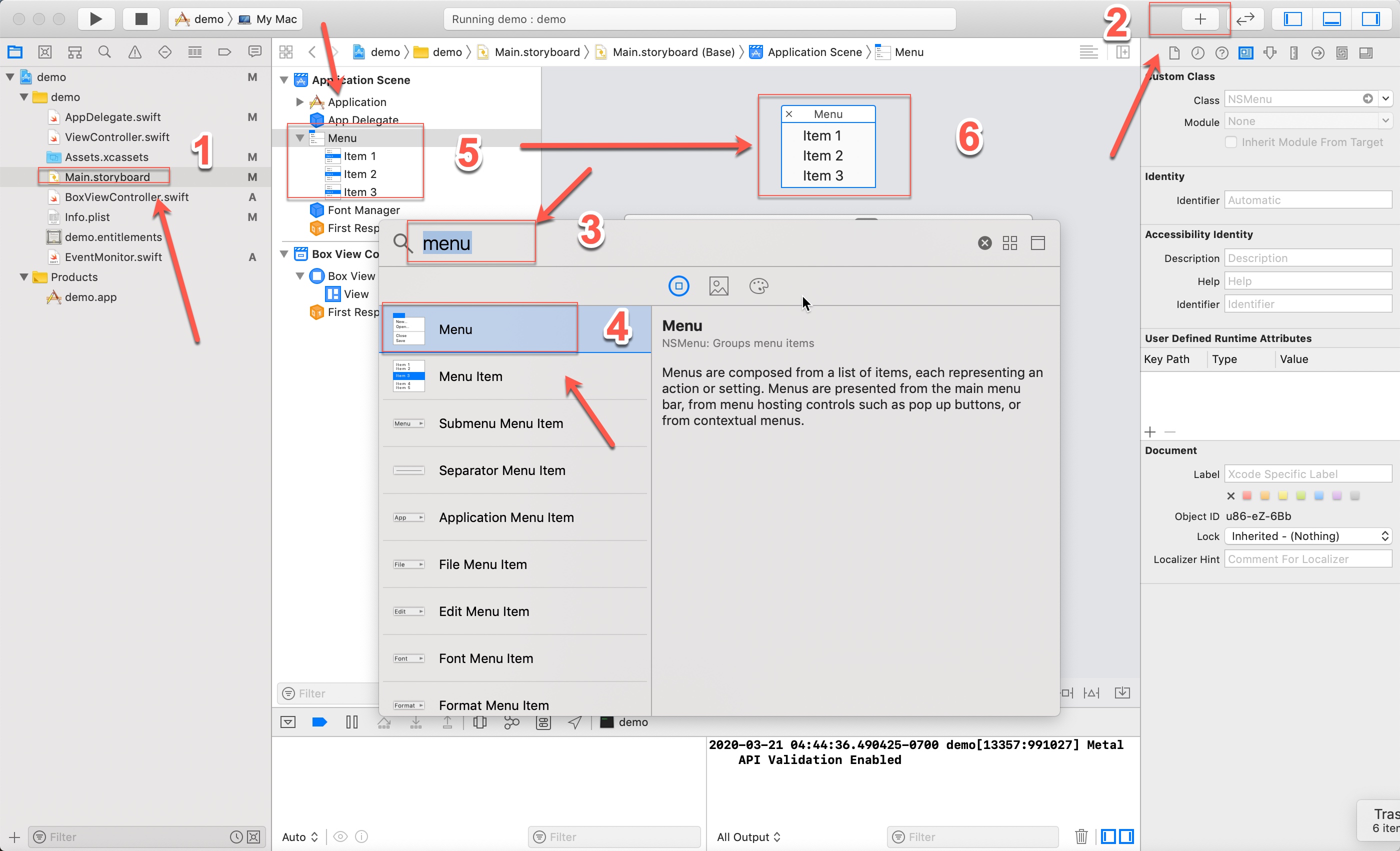Collapse the Products folder
The height and width of the screenshot is (851, 1400).
(24, 276)
